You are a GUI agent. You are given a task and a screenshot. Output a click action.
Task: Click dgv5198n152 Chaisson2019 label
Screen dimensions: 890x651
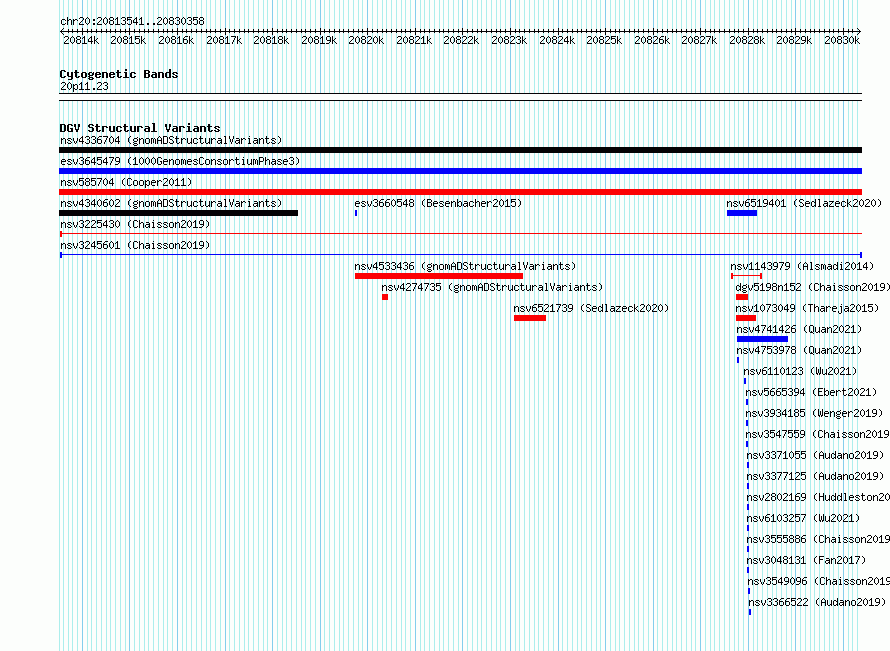coord(812,287)
